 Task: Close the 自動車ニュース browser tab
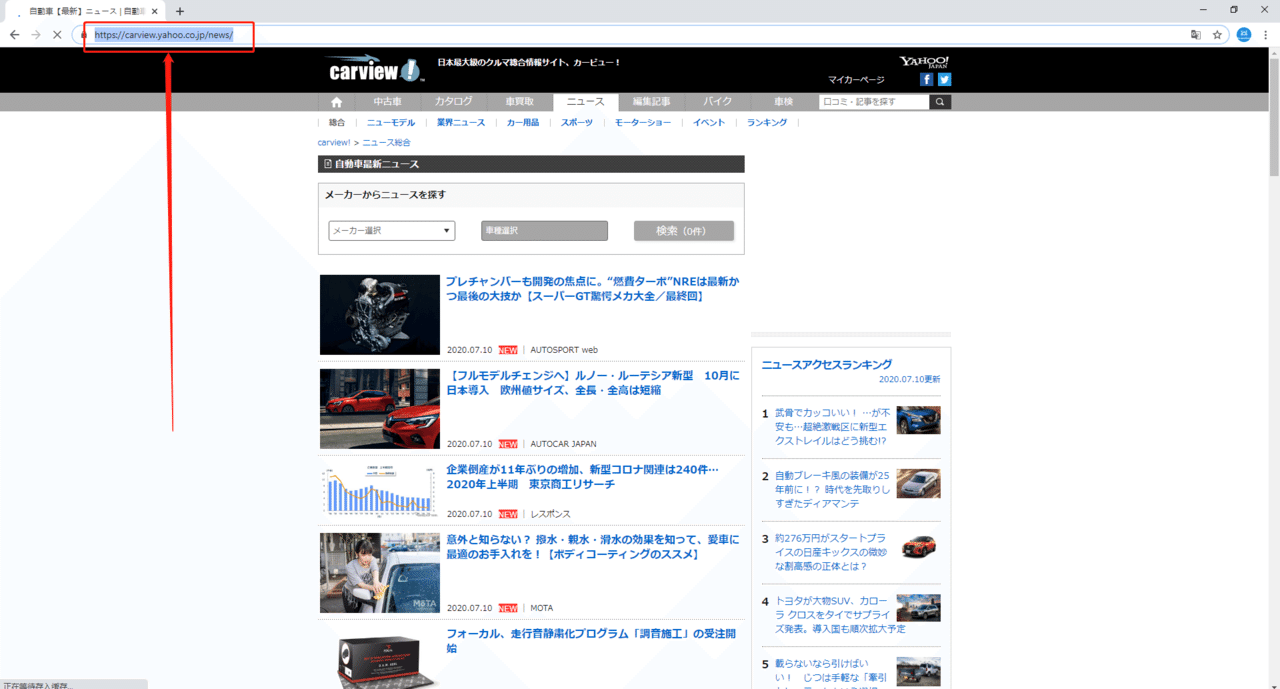155,11
